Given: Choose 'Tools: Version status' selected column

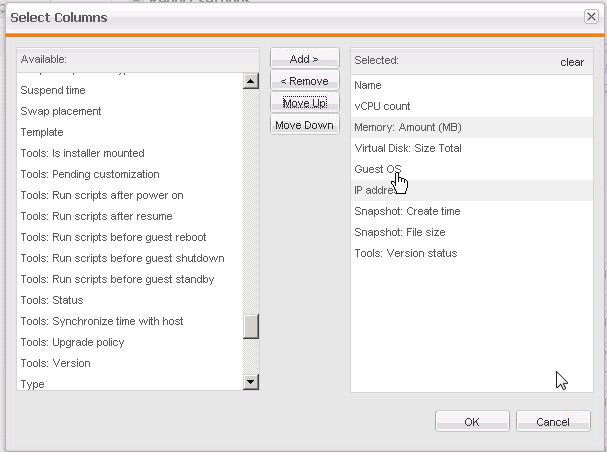Looking at the screenshot, I should (x=405, y=253).
